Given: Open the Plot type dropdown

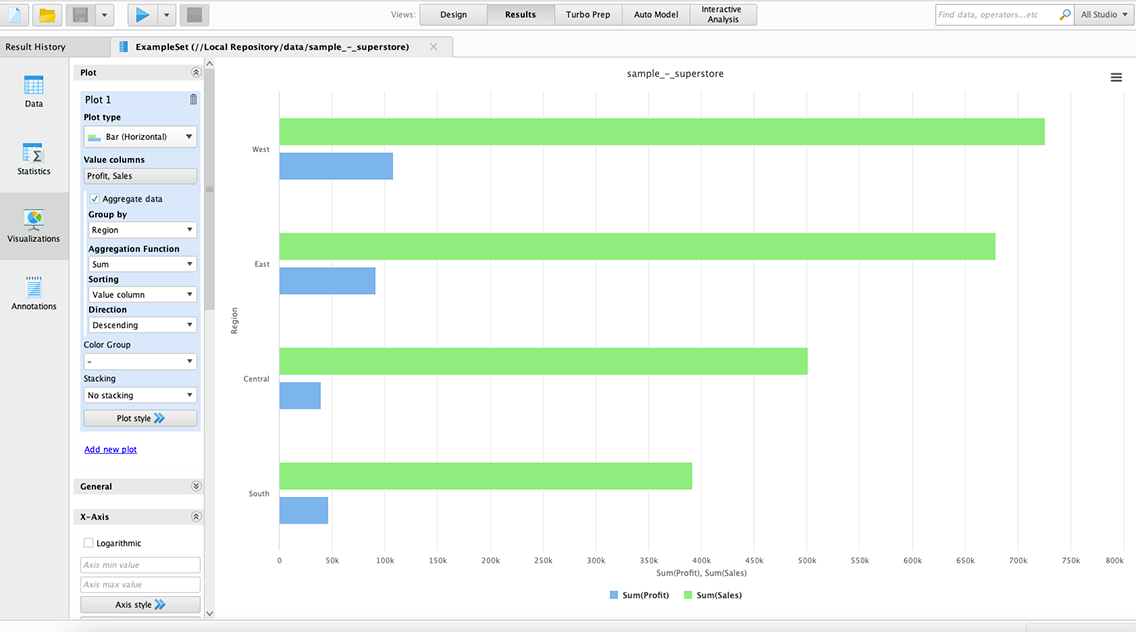Looking at the screenshot, I should tap(140, 136).
